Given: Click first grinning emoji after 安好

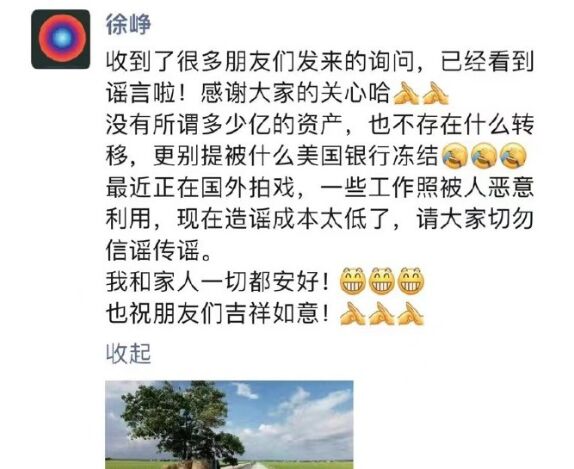Looking at the screenshot, I should (353, 281).
